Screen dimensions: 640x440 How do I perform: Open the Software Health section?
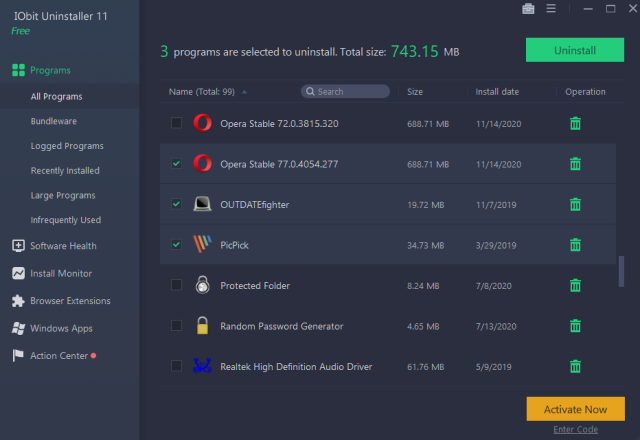coord(63,246)
